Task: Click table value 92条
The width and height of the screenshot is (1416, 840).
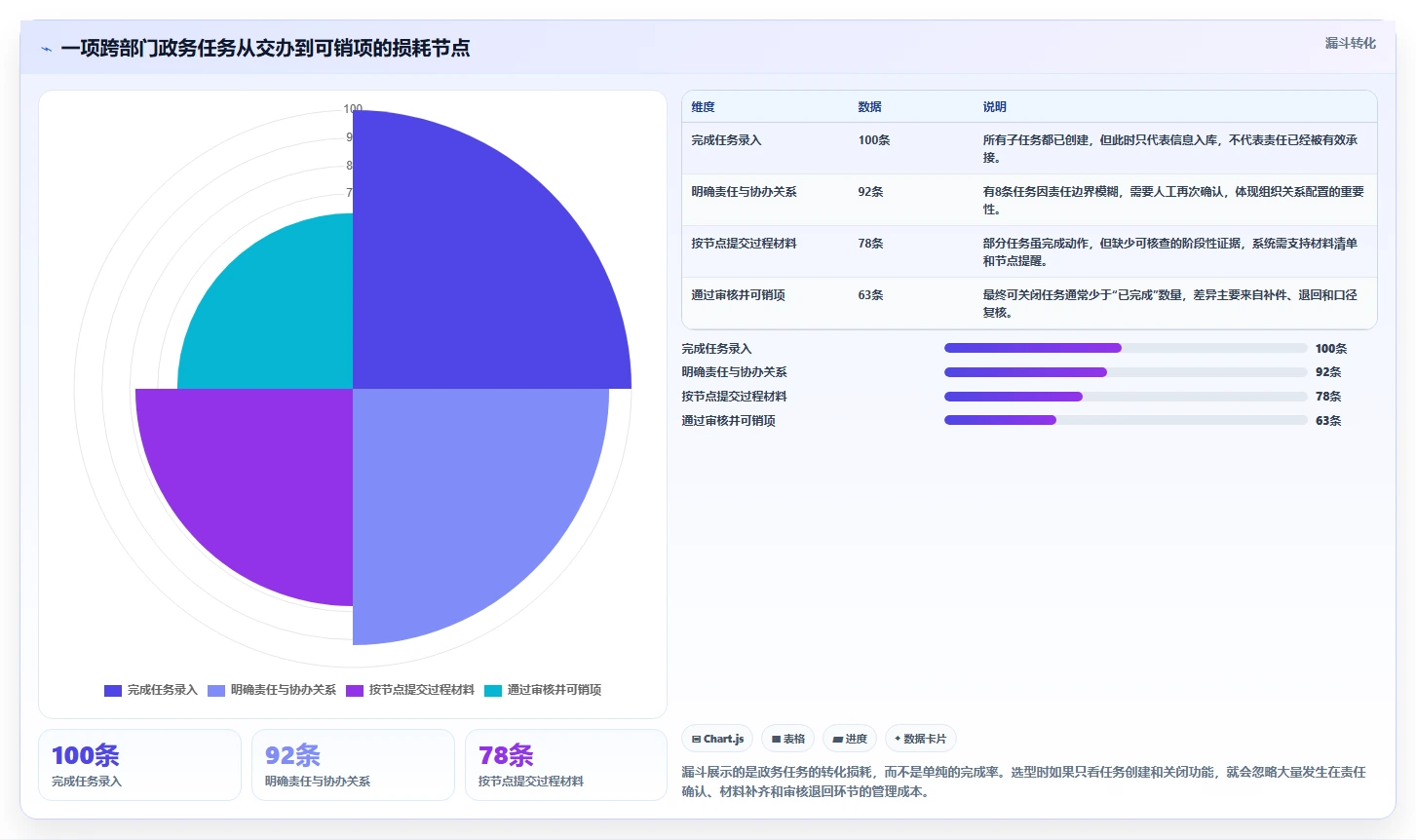Action: click(870, 192)
